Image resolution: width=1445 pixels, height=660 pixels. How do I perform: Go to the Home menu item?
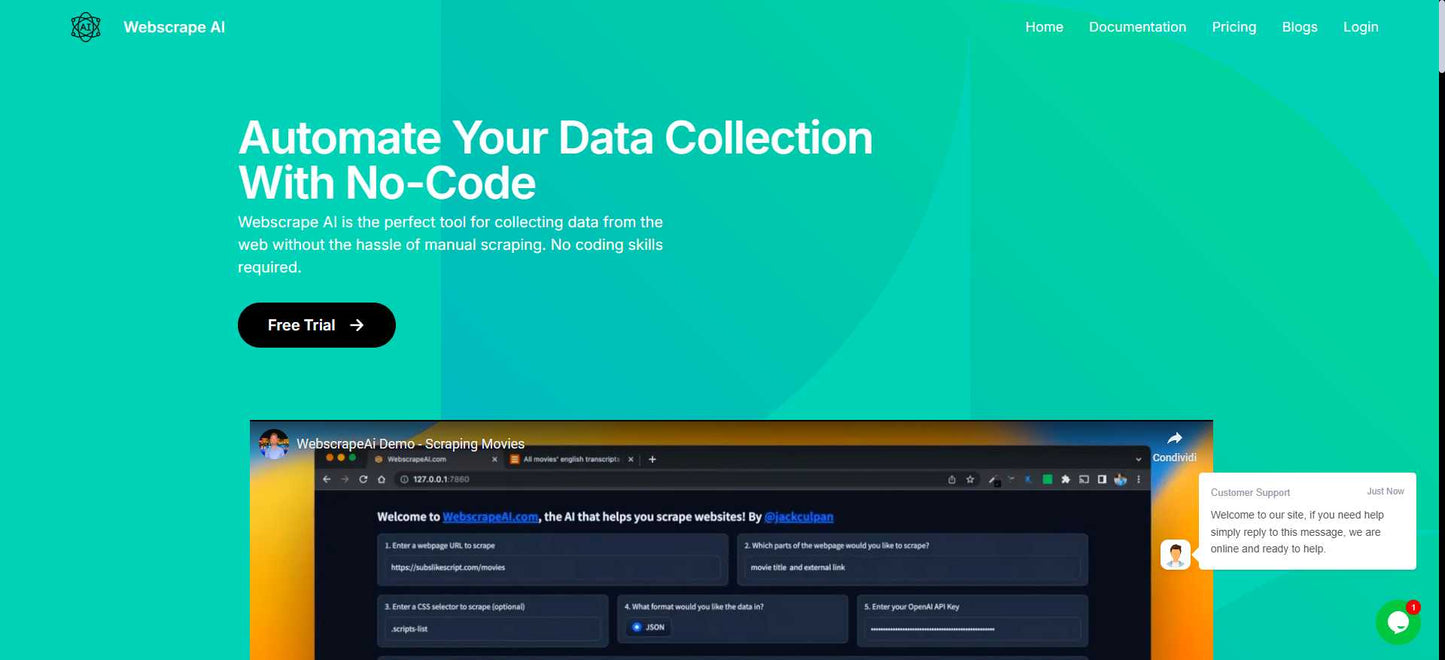point(1044,27)
